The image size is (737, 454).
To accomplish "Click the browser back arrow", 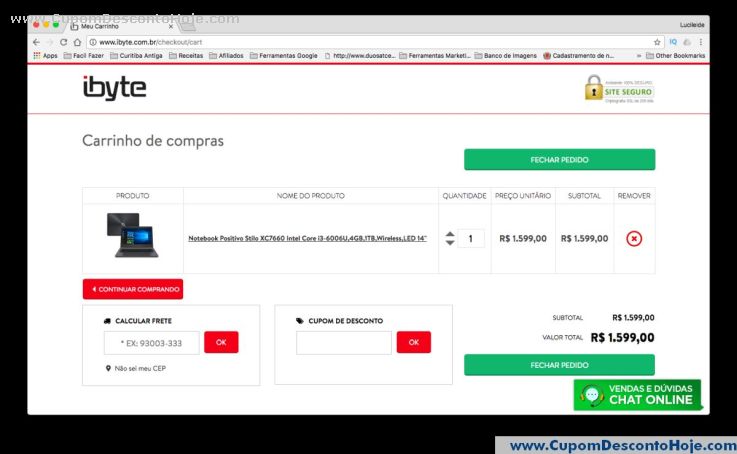I will coord(37,42).
